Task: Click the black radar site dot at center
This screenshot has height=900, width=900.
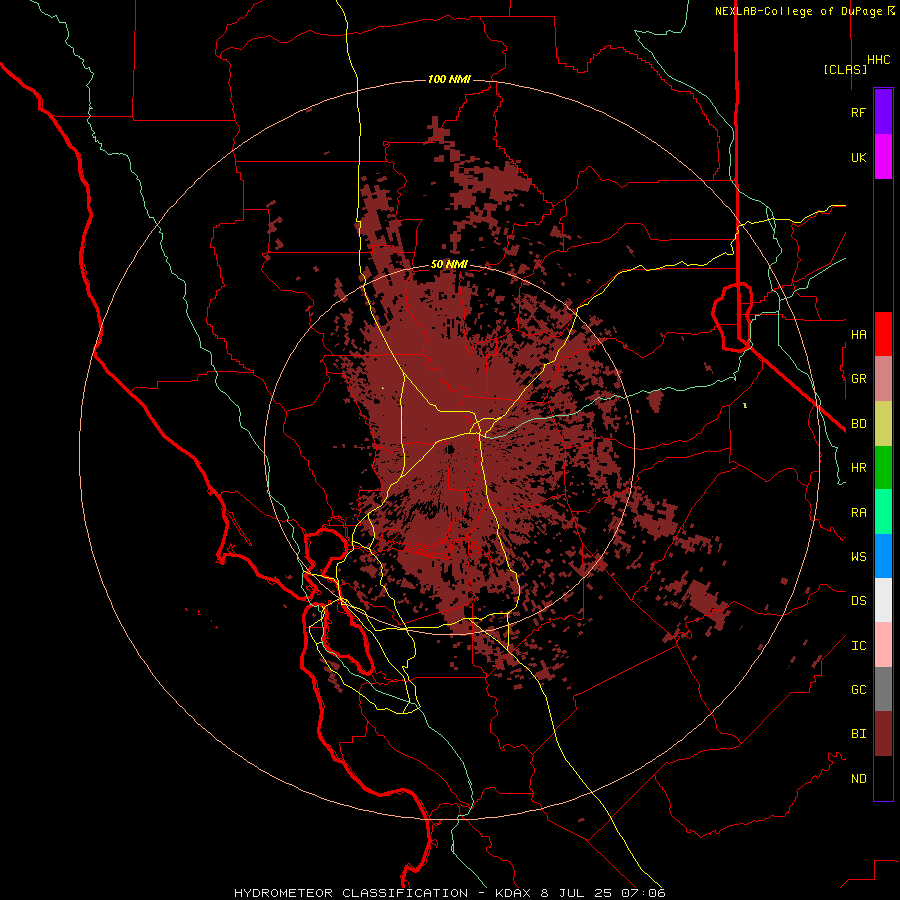Action: point(450,449)
